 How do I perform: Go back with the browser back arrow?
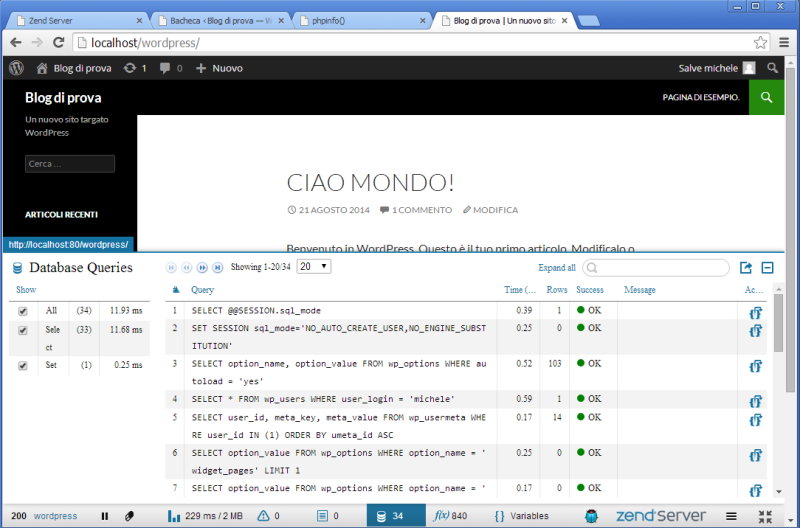[16, 42]
